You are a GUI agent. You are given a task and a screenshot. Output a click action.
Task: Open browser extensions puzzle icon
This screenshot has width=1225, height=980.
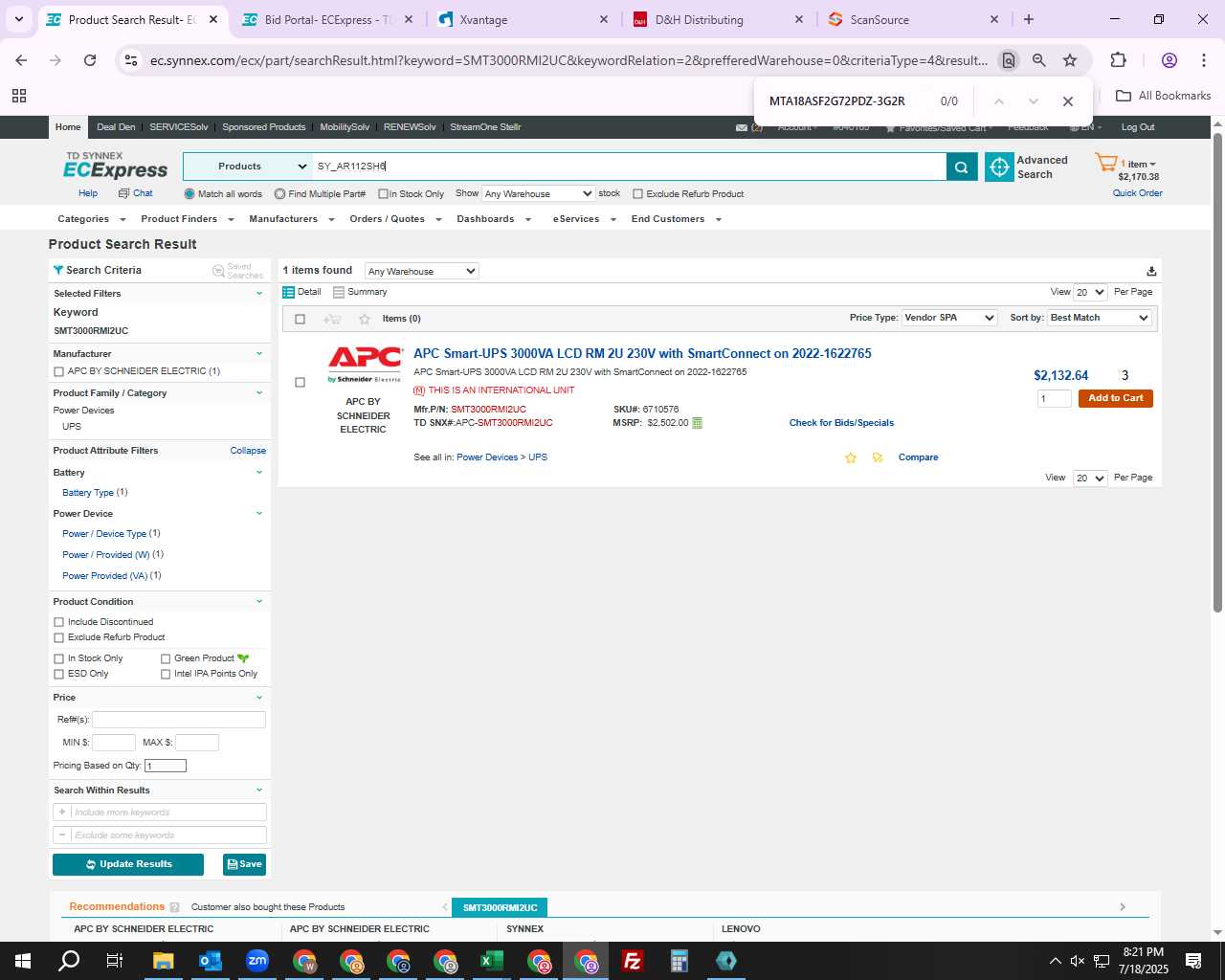click(x=1119, y=60)
